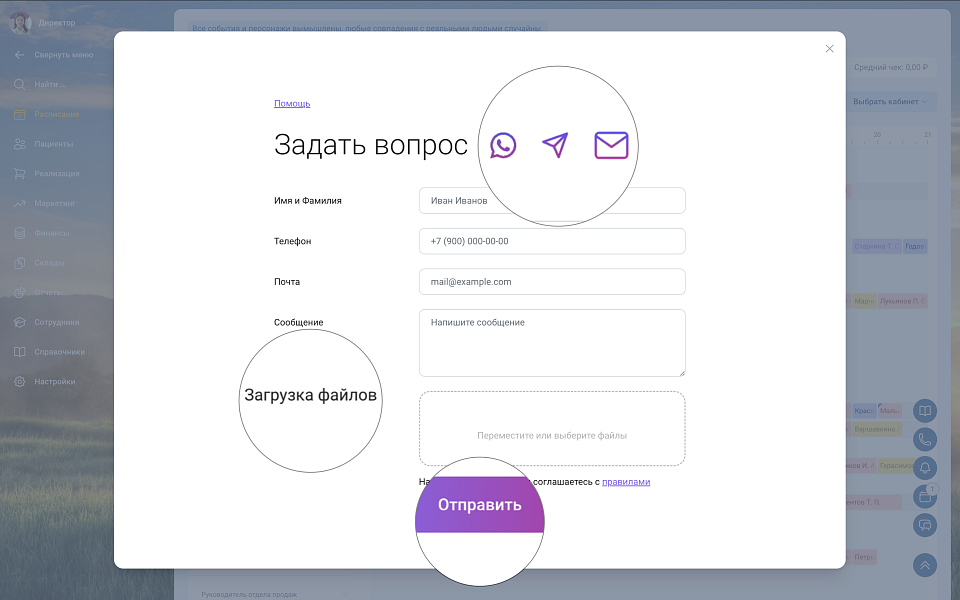Click the Сообщение text area
Screen dimensions: 960x600
pyautogui.click(x=552, y=343)
